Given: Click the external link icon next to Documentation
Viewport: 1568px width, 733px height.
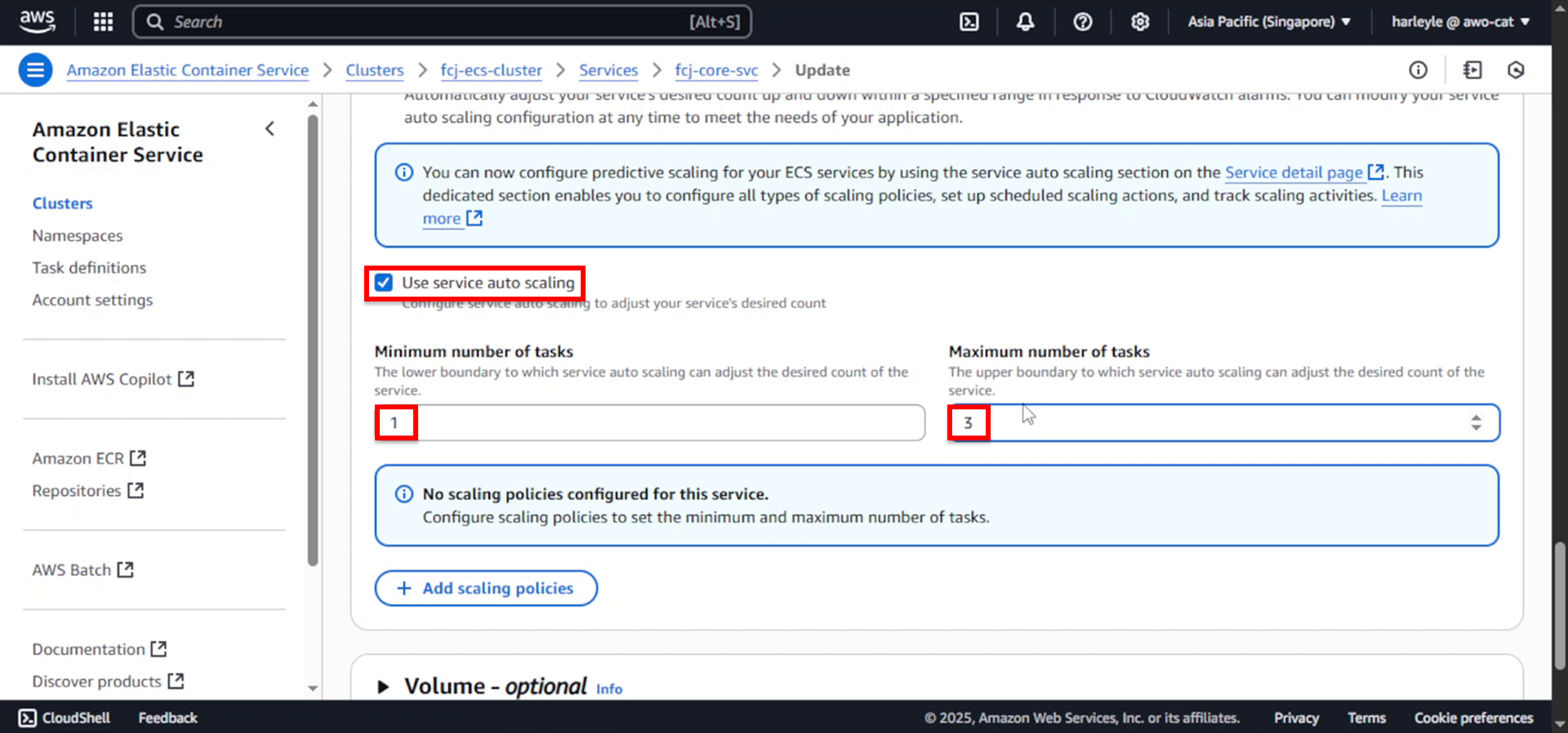Looking at the screenshot, I should [158, 649].
